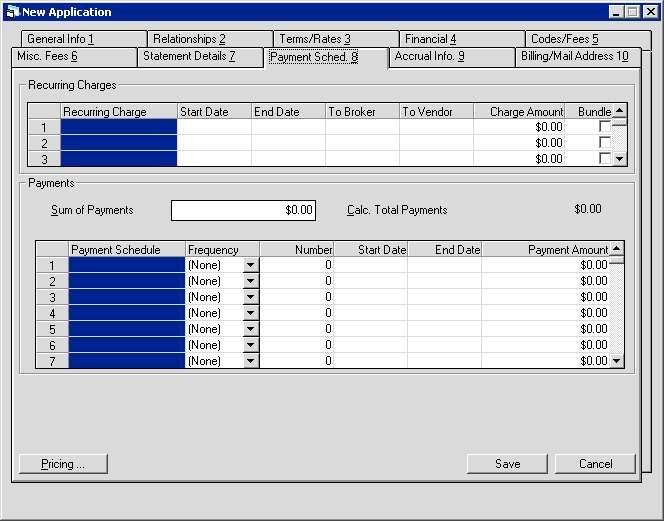The height and width of the screenshot is (521, 664).
Task: Click the Recurring Charges scroll down arrow
Action: (x=620, y=159)
